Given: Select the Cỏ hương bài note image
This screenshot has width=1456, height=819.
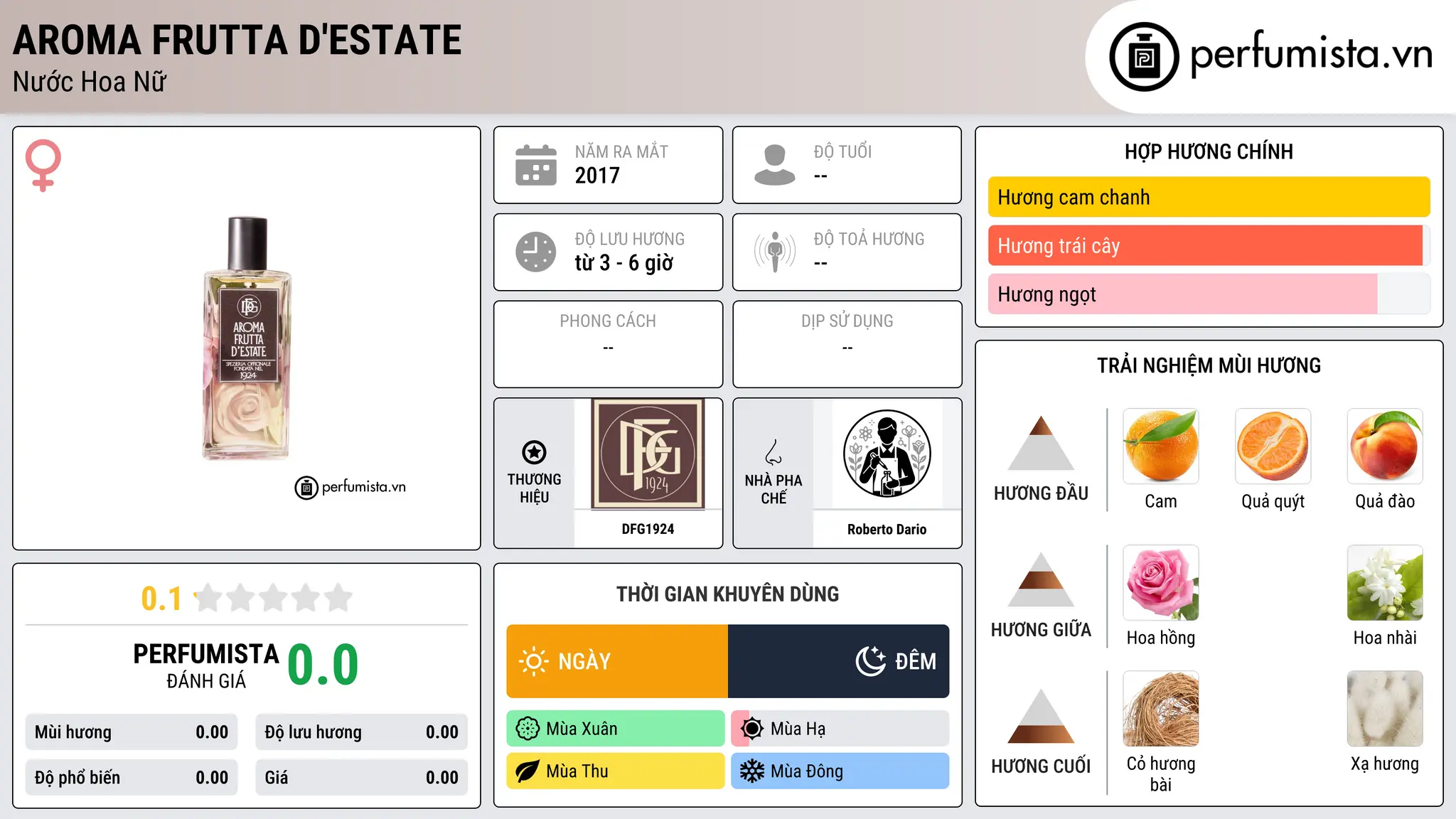Looking at the screenshot, I should (1161, 709).
